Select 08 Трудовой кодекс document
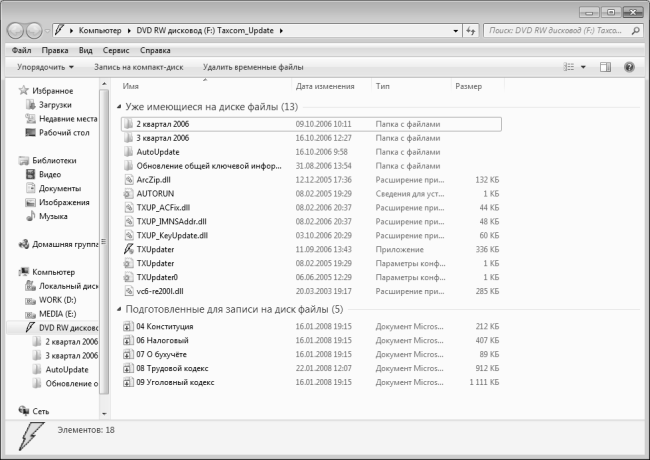This screenshot has width=650, height=460. coord(311,368)
